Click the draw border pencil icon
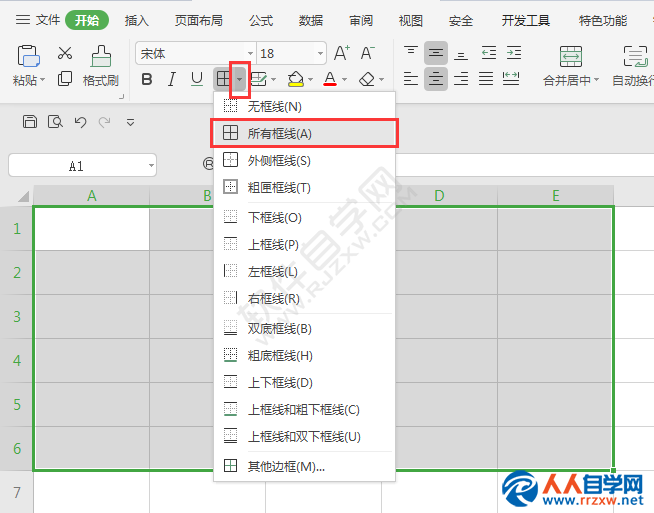654x513 pixels. [258, 79]
